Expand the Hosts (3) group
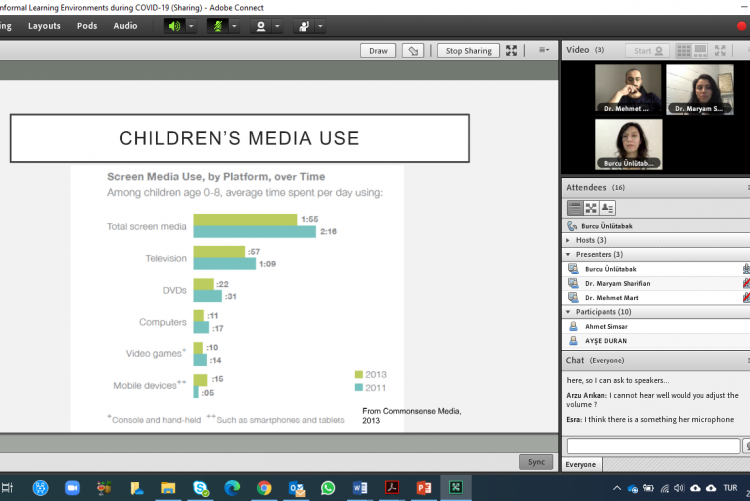Viewport: 750px width, 501px height. (569, 240)
